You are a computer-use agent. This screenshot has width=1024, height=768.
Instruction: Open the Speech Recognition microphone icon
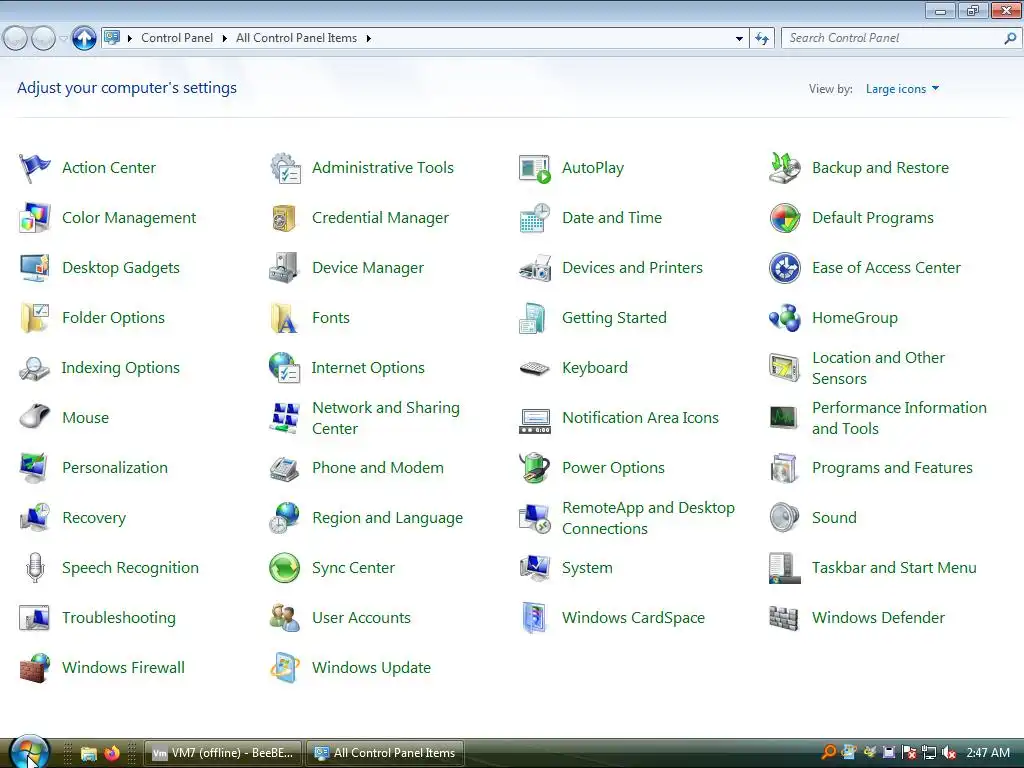[x=35, y=568]
